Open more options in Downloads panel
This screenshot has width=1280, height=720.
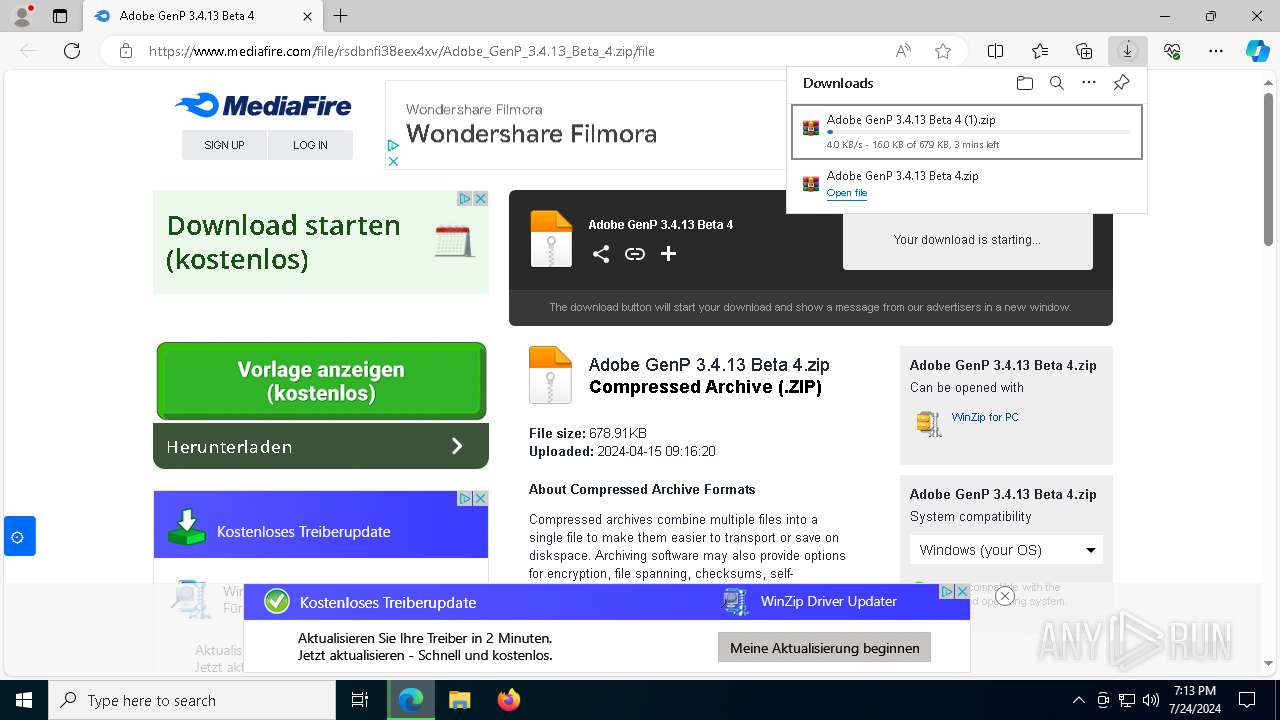click(1089, 83)
